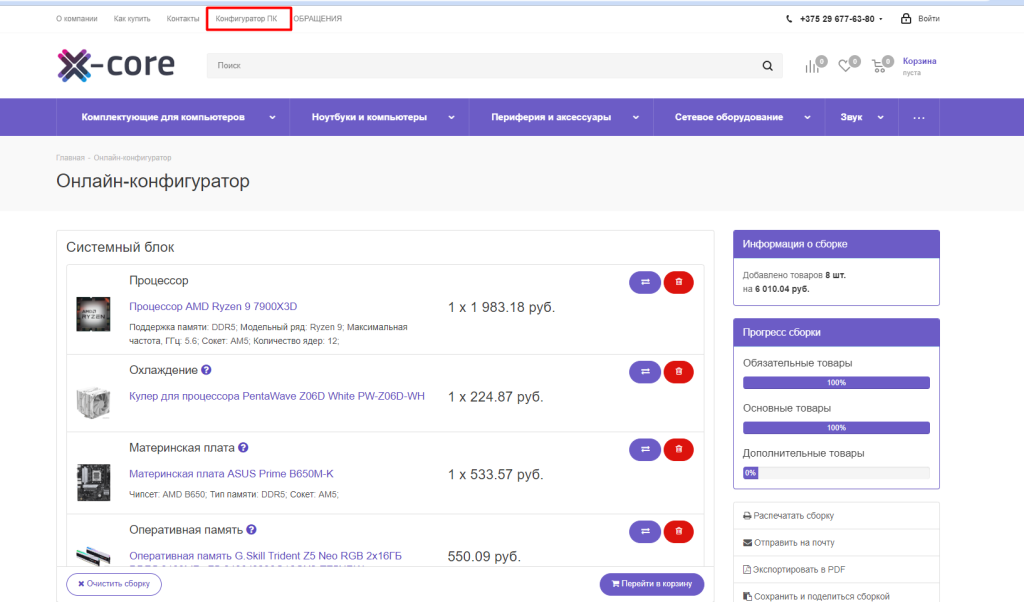This screenshot has height=602, width=1024.
Task: Delete the Охлаждение component with trash icon
Action: click(x=679, y=372)
